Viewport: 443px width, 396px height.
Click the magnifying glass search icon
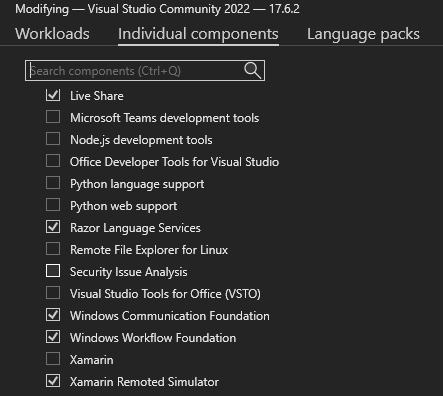pyautogui.click(x=252, y=70)
